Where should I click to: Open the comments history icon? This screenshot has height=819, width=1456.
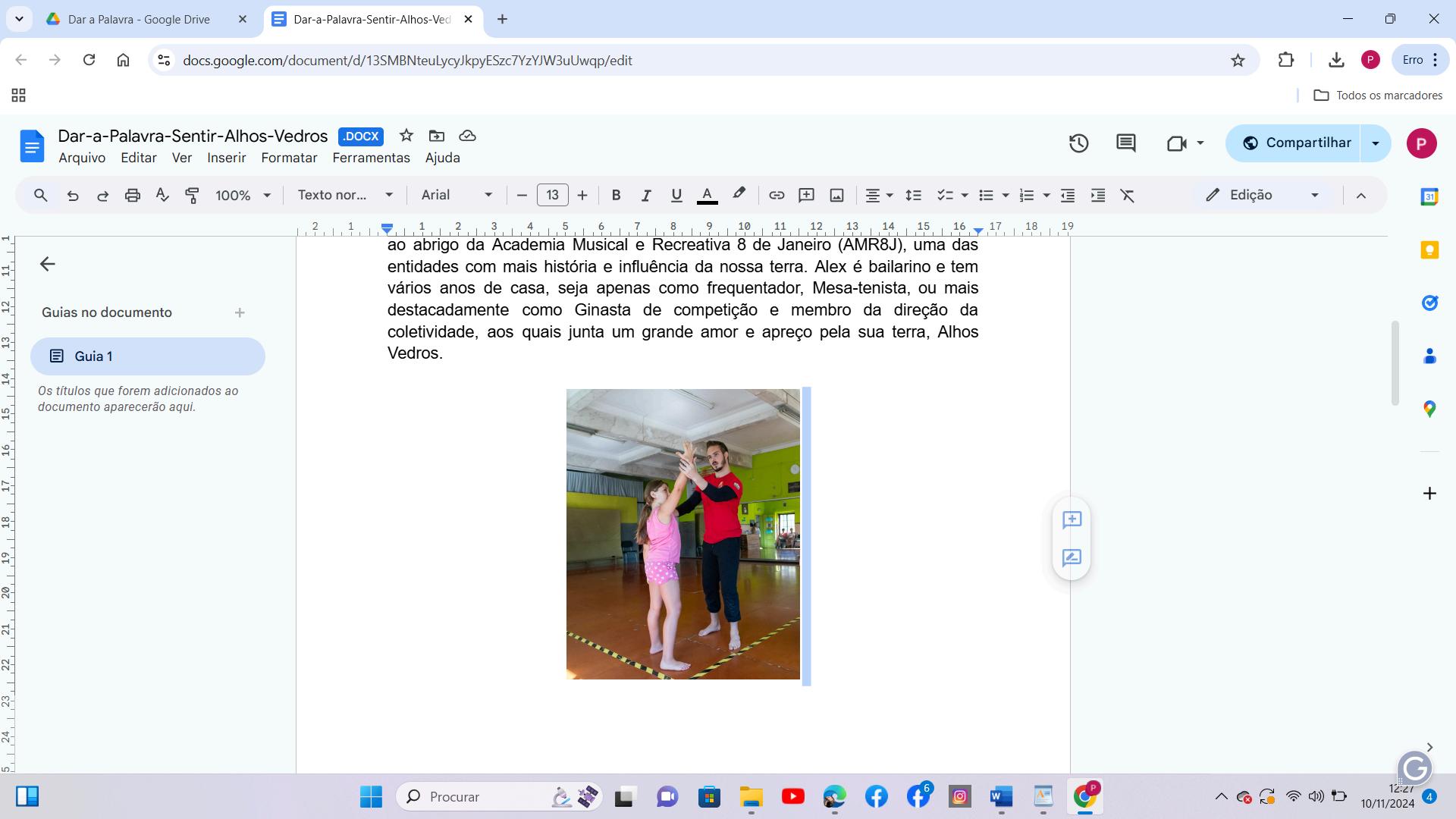coord(1125,143)
